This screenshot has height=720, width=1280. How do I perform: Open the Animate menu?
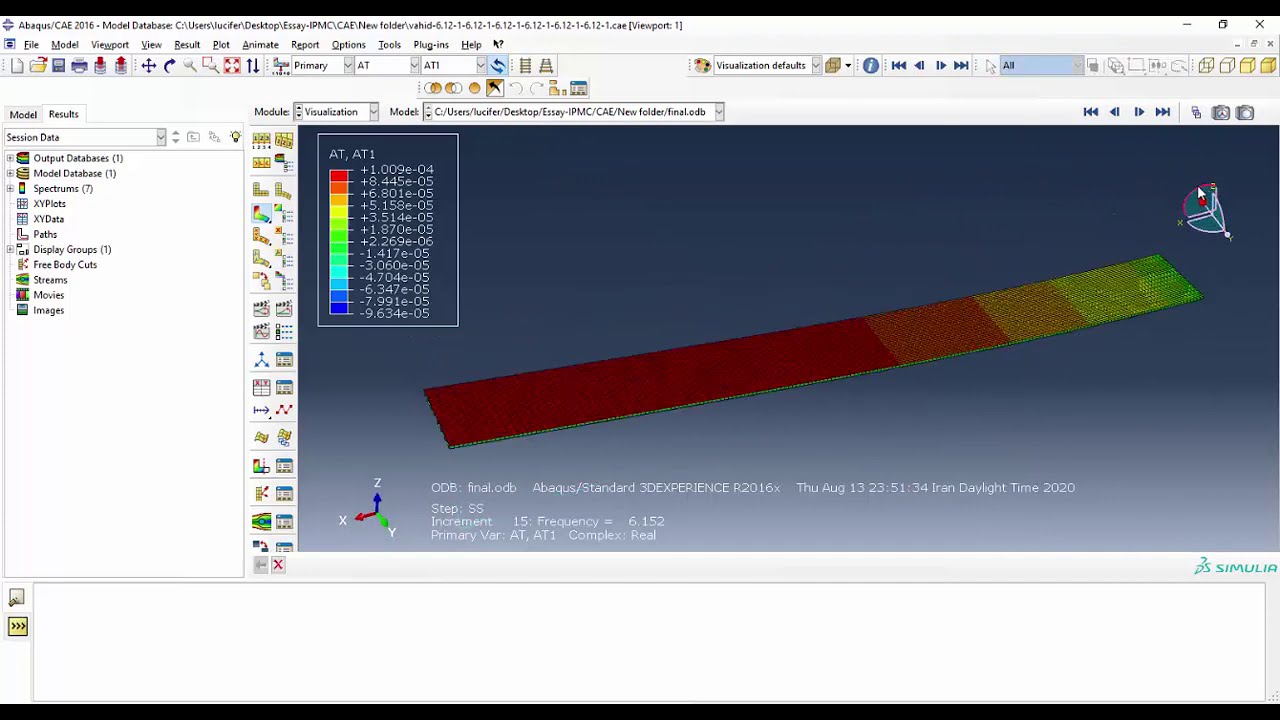[260, 44]
